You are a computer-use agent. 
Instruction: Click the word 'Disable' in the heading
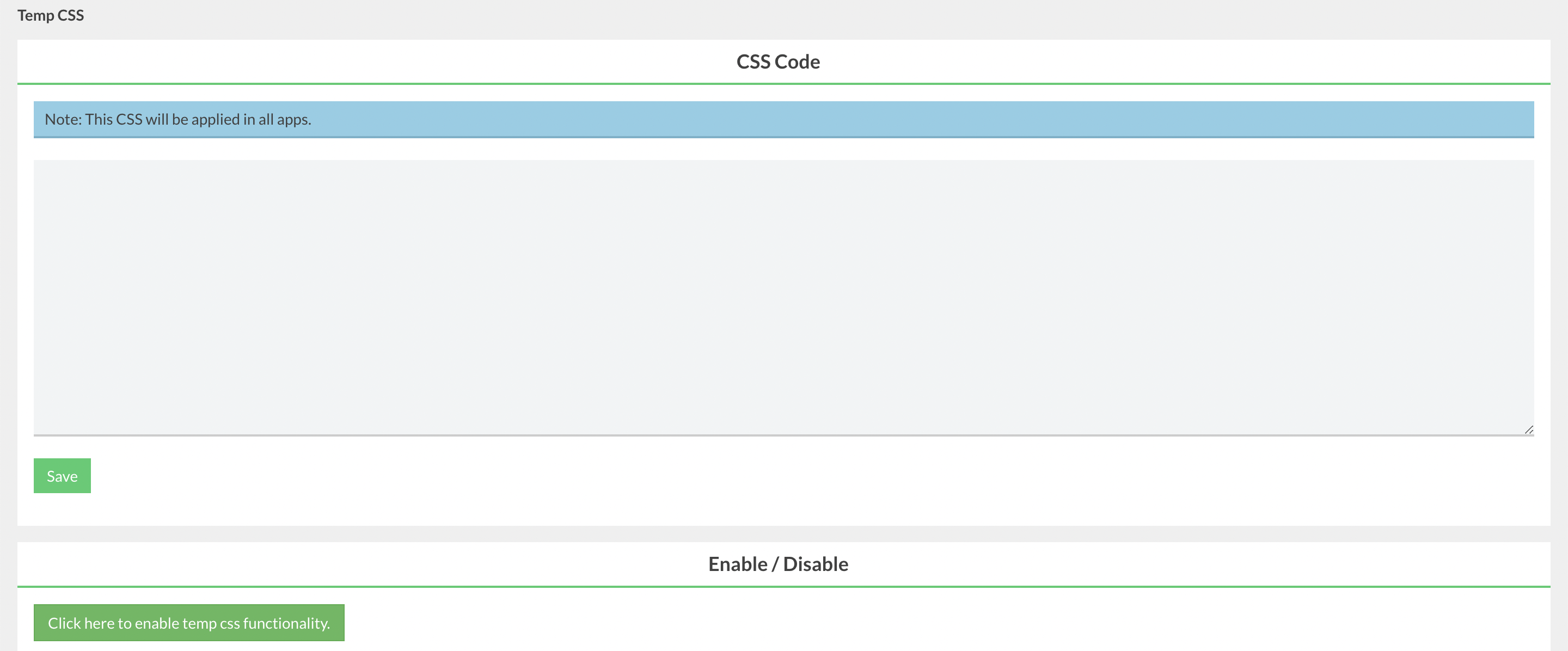pyautogui.click(x=816, y=564)
